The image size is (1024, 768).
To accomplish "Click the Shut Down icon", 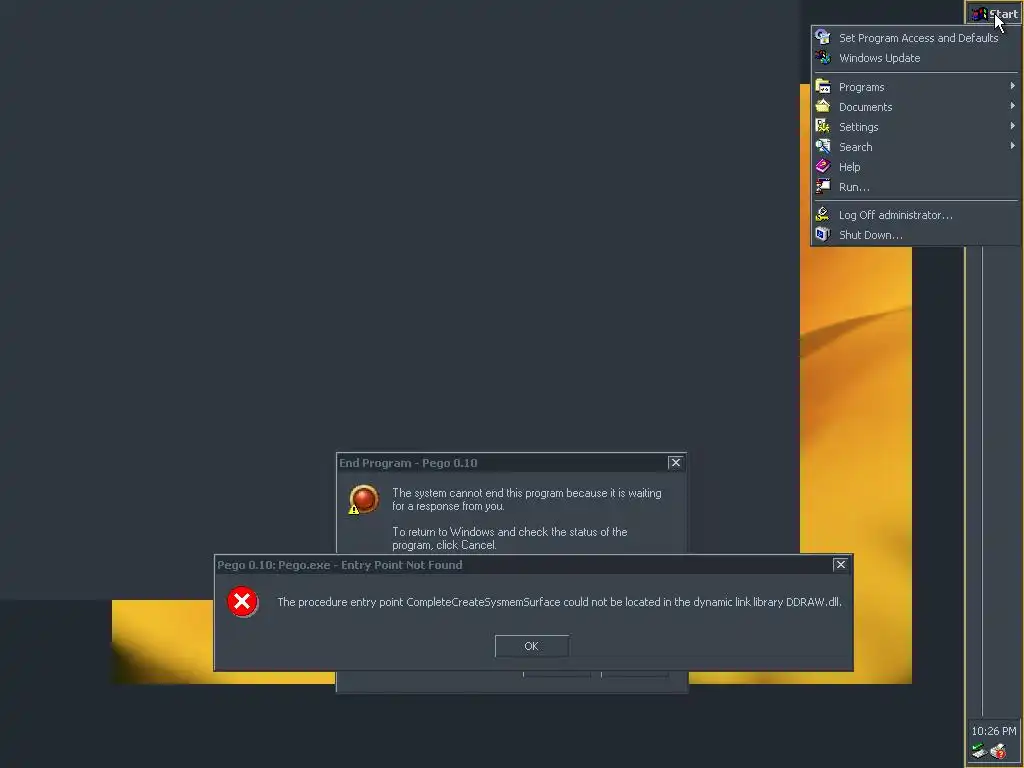I will 823,234.
